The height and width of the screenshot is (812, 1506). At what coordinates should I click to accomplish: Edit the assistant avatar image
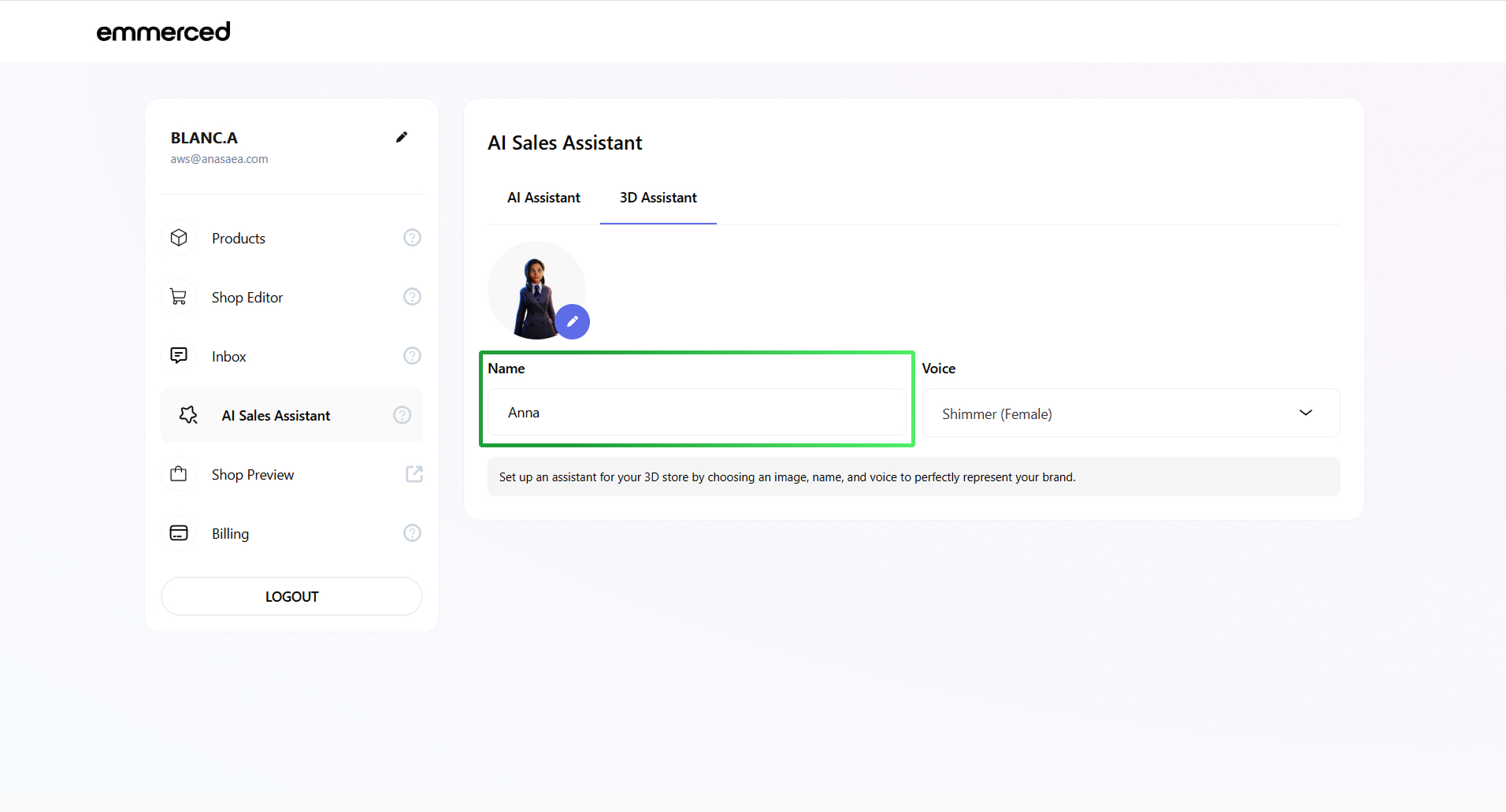tap(573, 321)
